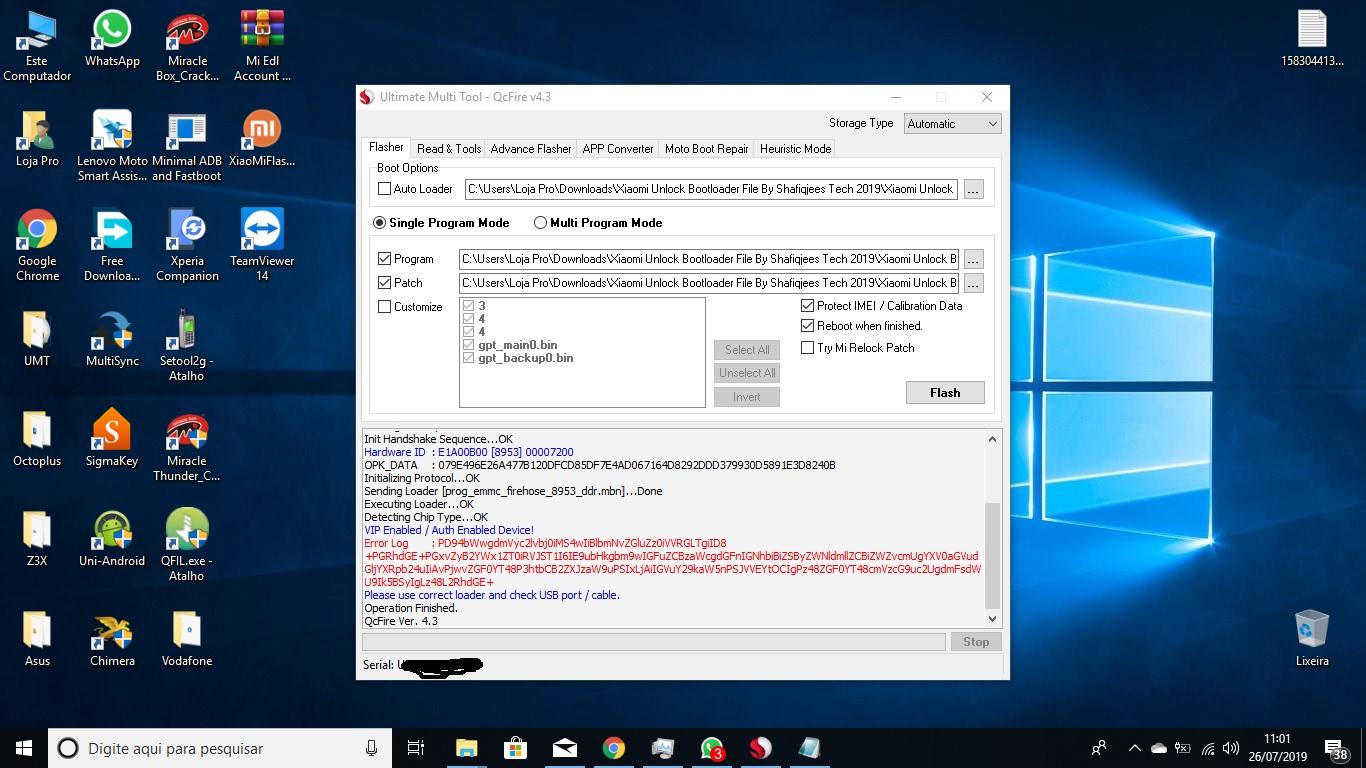Click the log scrollbar up arrow
Image resolution: width=1366 pixels, height=768 pixels.
pos(992,439)
